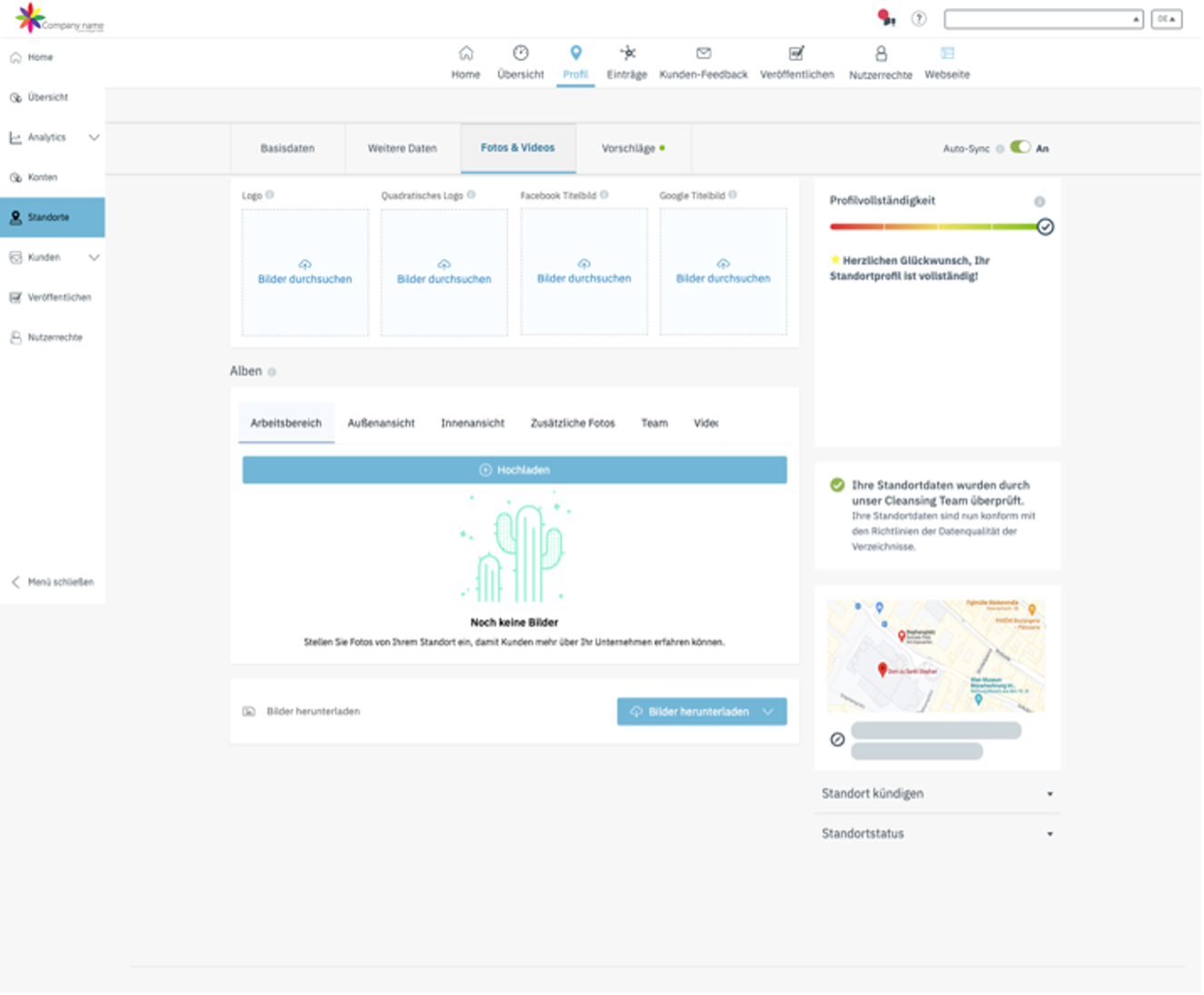Switch to Weitere Daten tab

click(x=403, y=149)
